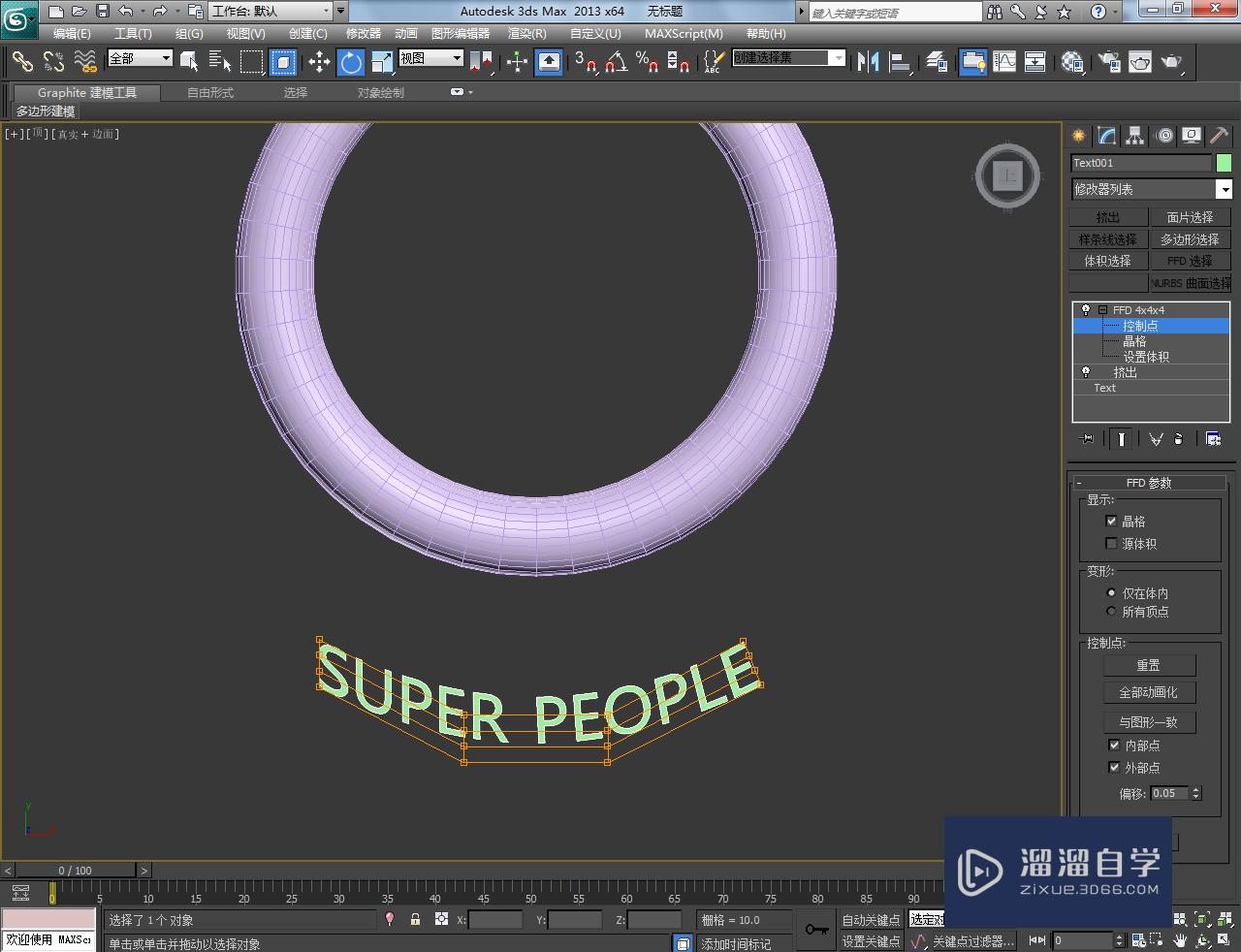Switch to the Create command panel
Screen dimensions: 1241x952
(1078, 136)
